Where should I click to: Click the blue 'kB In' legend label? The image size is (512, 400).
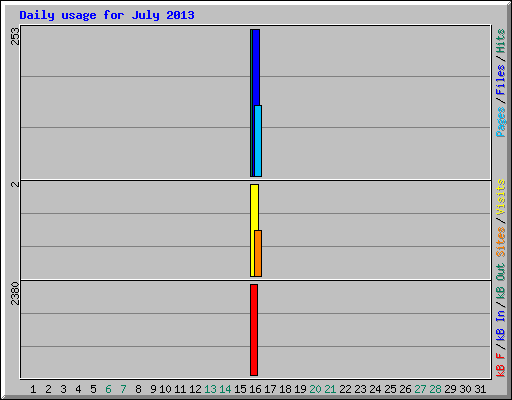coord(501,325)
